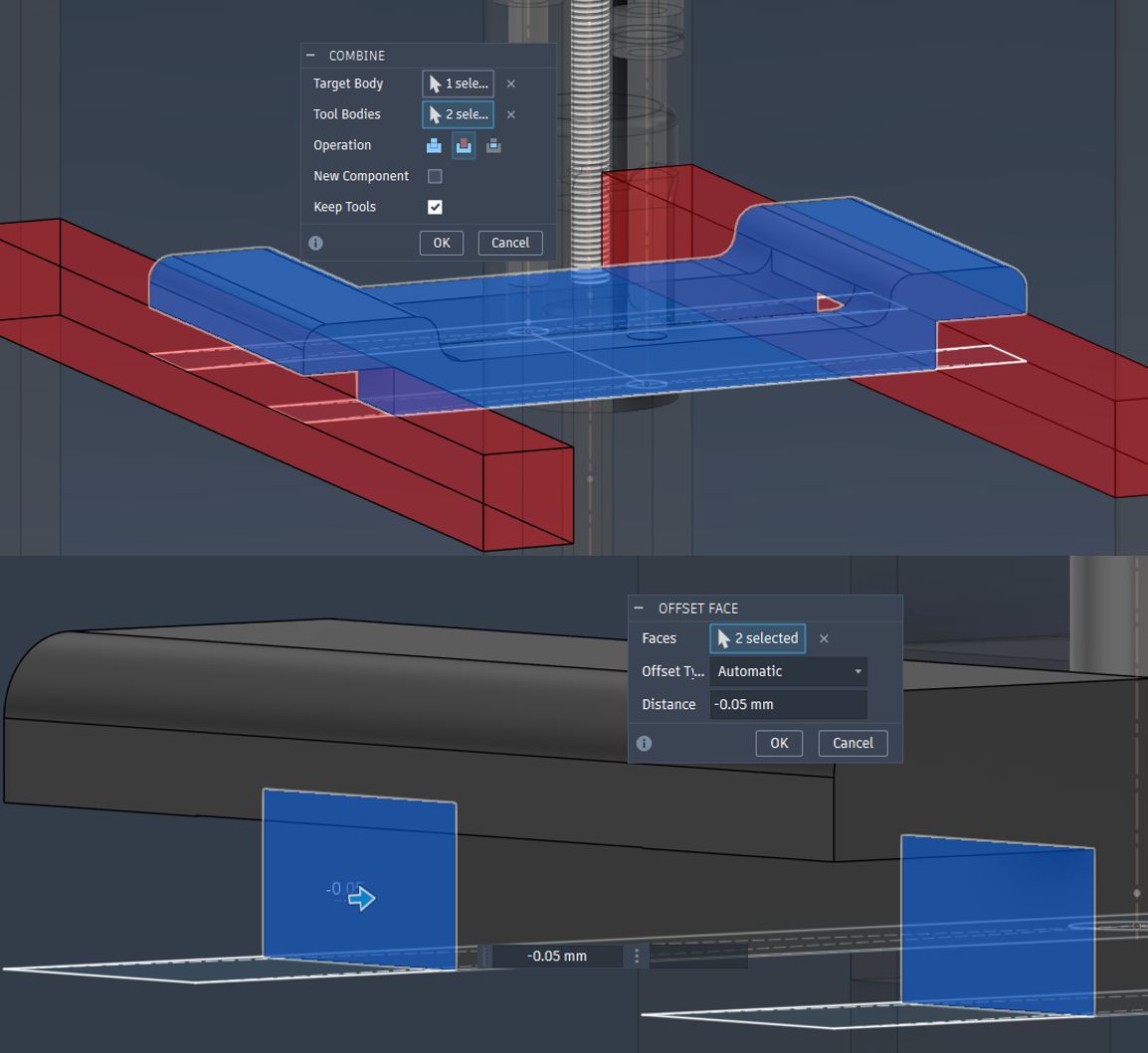Clear the Faces selection with X
The width and height of the screenshot is (1148, 1053).
pos(824,638)
